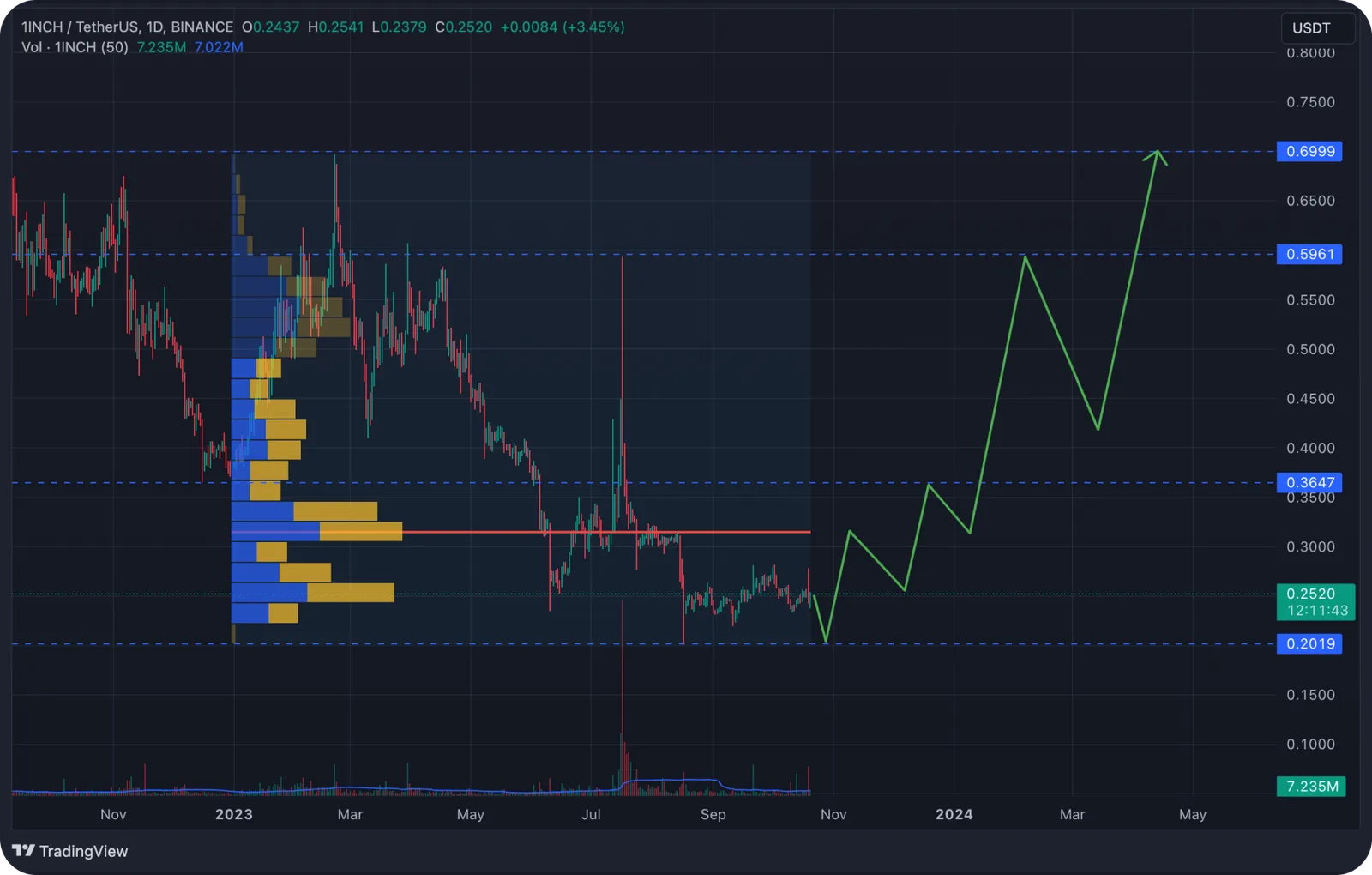Click the 2023 date axis label

pyautogui.click(x=234, y=814)
